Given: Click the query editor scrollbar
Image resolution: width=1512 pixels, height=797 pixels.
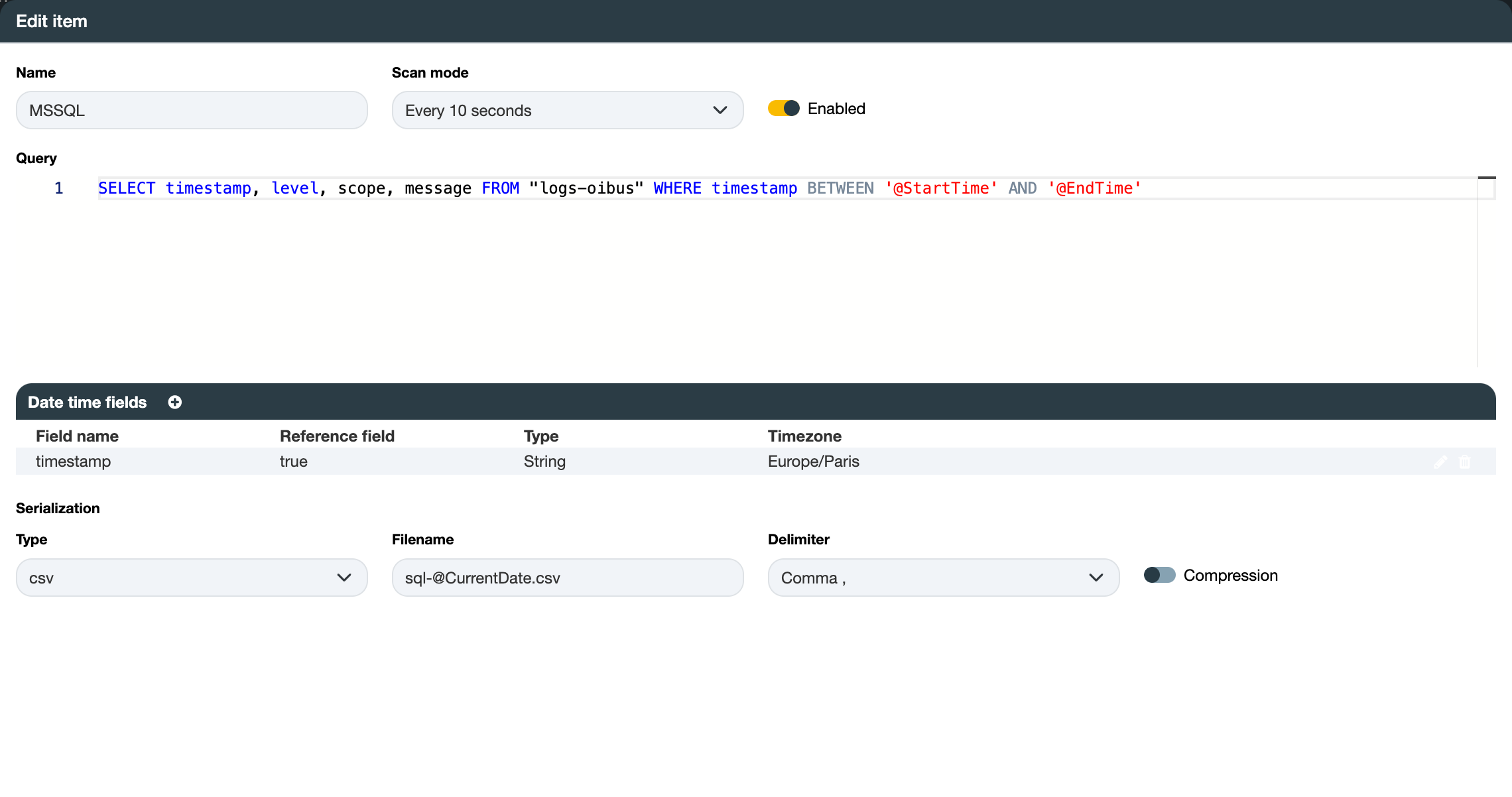Looking at the screenshot, I should pyautogui.click(x=1487, y=272).
